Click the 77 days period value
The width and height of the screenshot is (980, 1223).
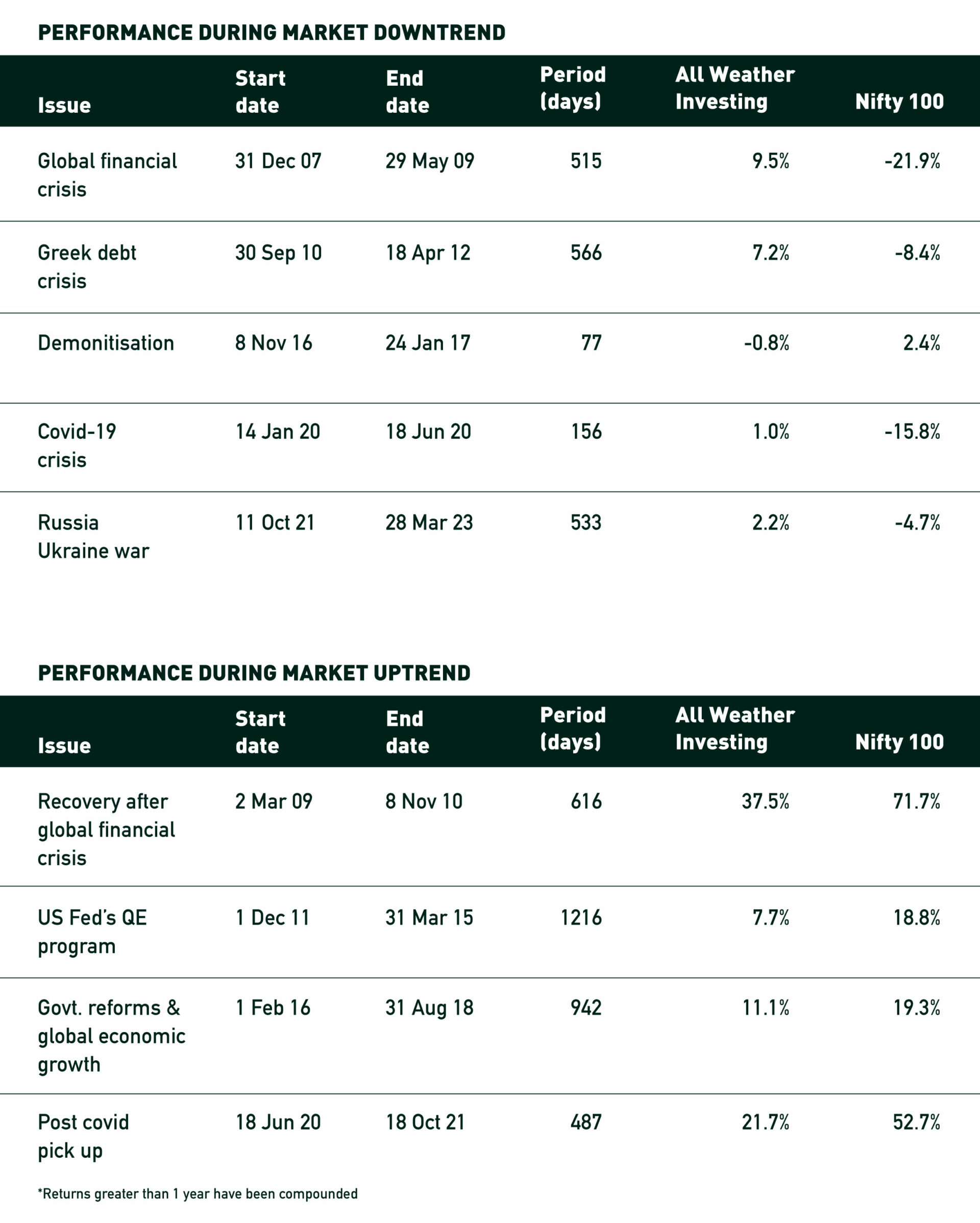(x=591, y=343)
